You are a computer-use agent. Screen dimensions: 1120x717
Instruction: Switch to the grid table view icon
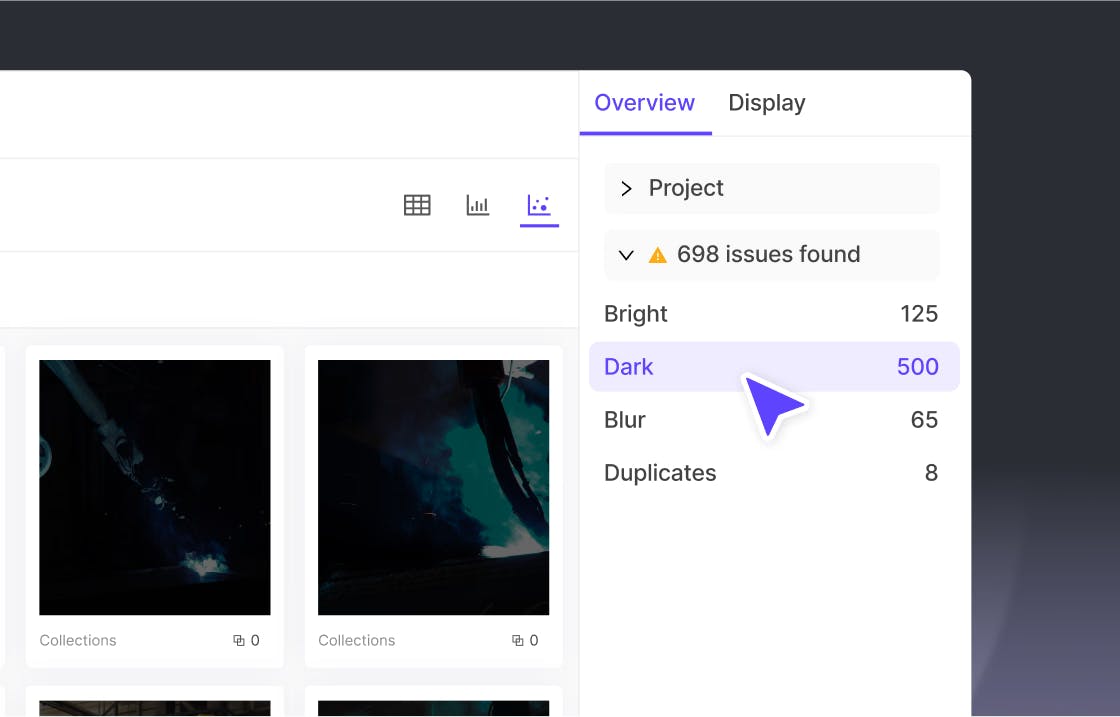tap(417, 205)
